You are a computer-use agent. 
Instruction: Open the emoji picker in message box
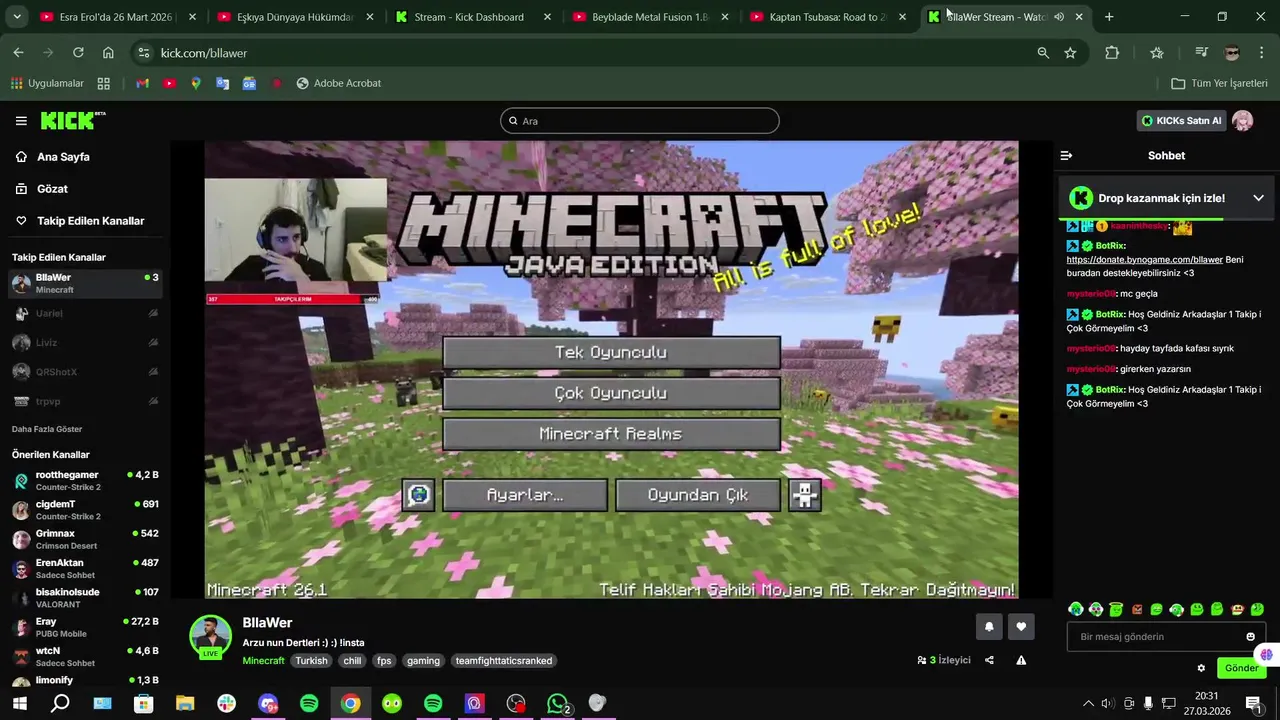click(x=1250, y=637)
